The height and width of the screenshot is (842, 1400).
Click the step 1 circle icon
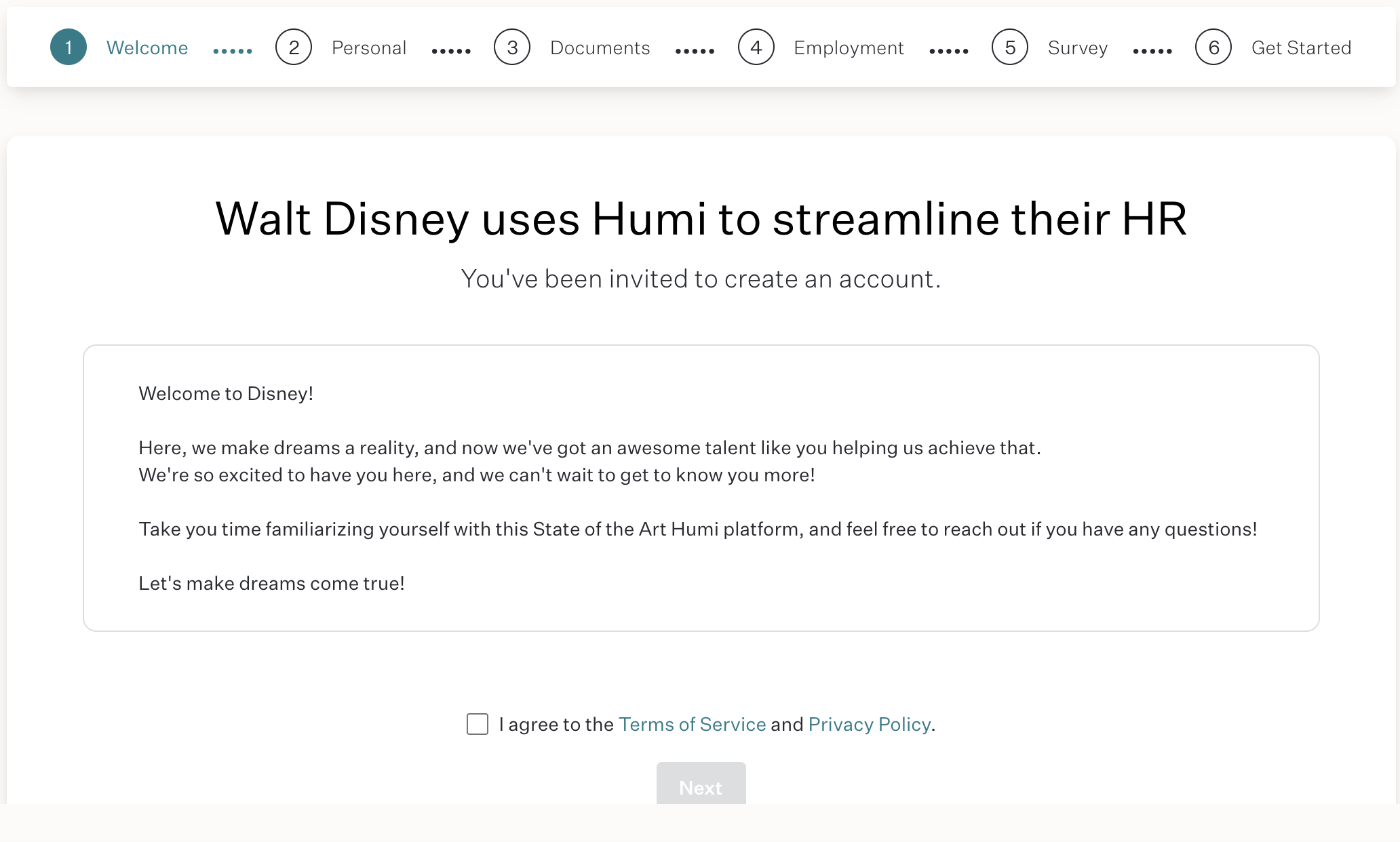tap(69, 47)
